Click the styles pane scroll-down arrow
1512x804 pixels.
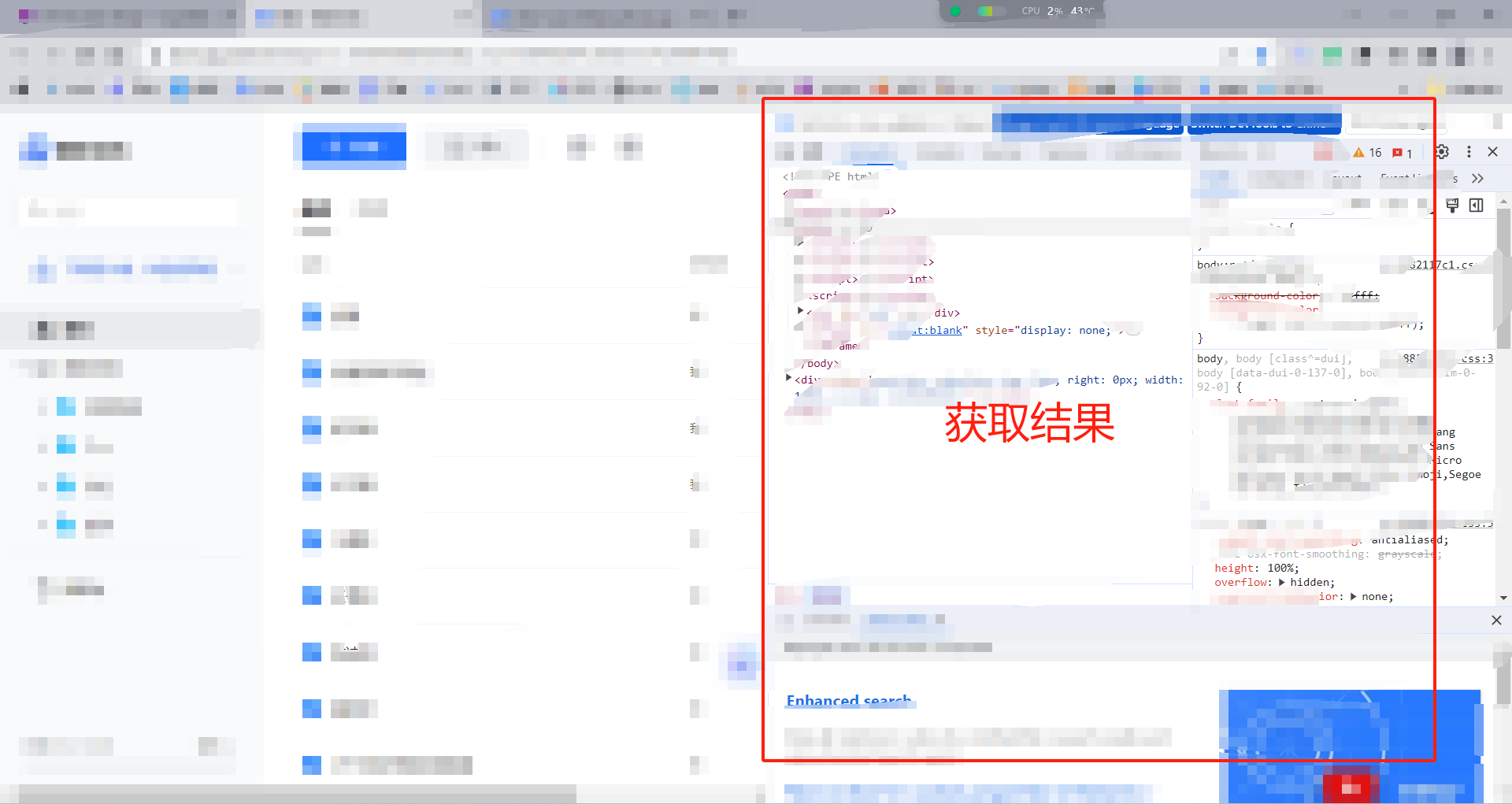[x=1503, y=598]
